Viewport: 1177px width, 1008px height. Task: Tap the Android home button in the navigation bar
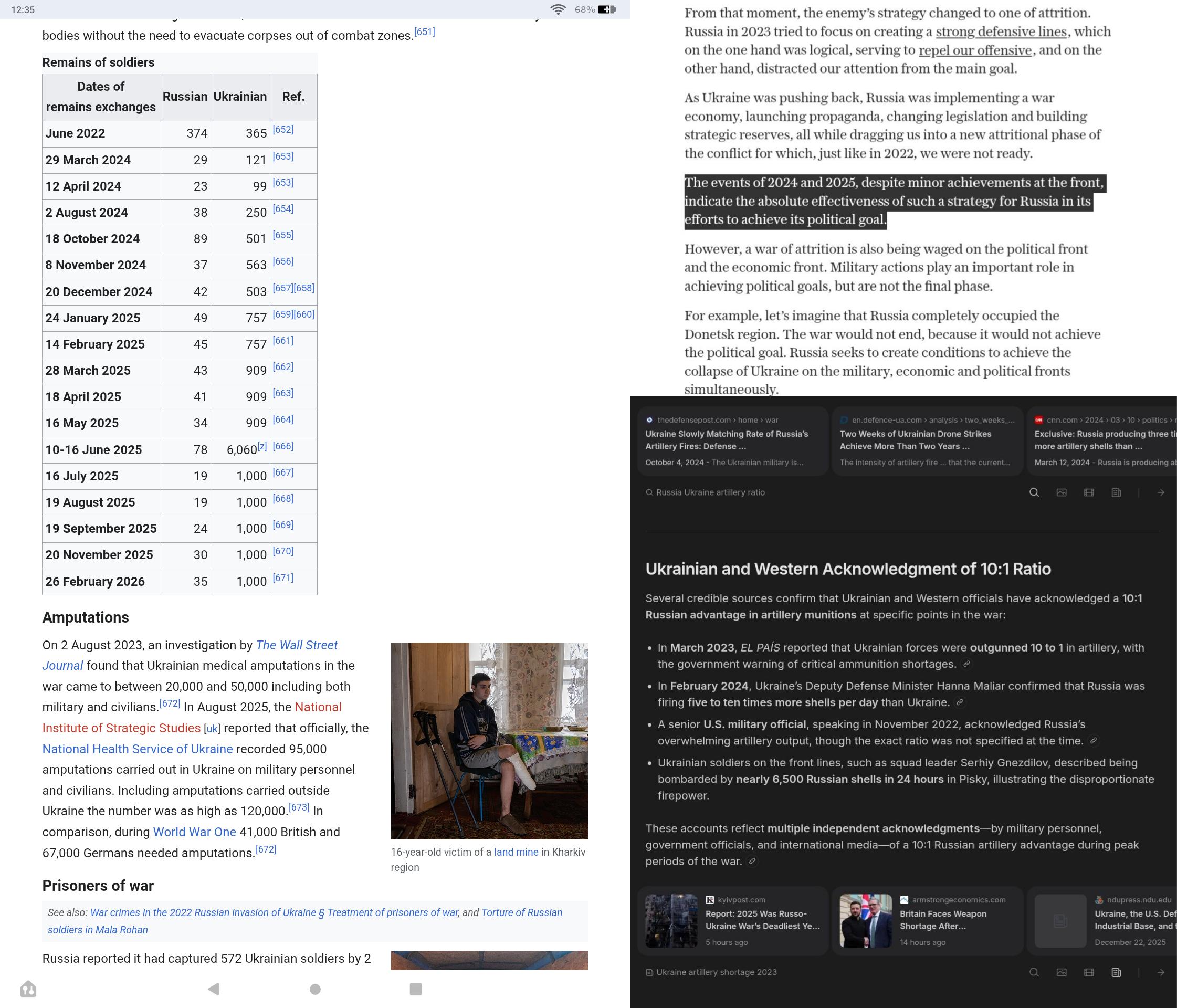316,989
